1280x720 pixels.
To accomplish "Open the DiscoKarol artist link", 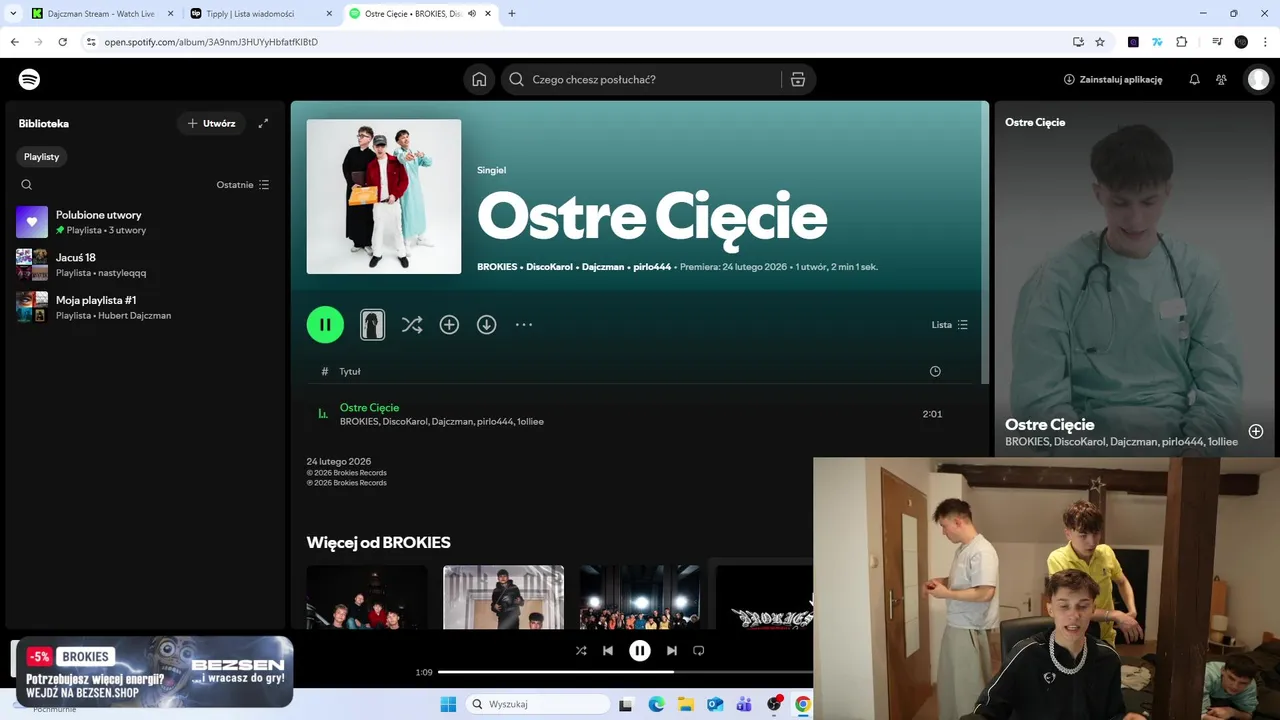I will coord(549,267).
